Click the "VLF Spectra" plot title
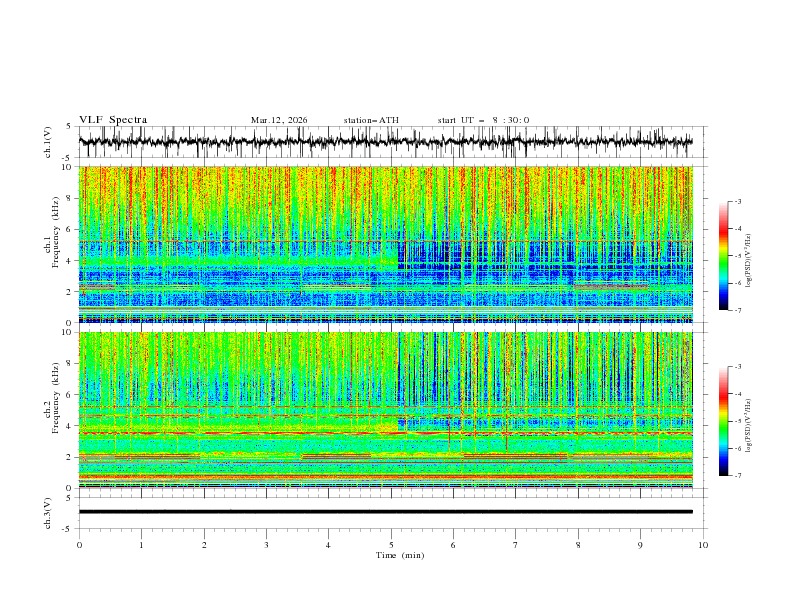792x612 pixels. click(x=113, y=120)
